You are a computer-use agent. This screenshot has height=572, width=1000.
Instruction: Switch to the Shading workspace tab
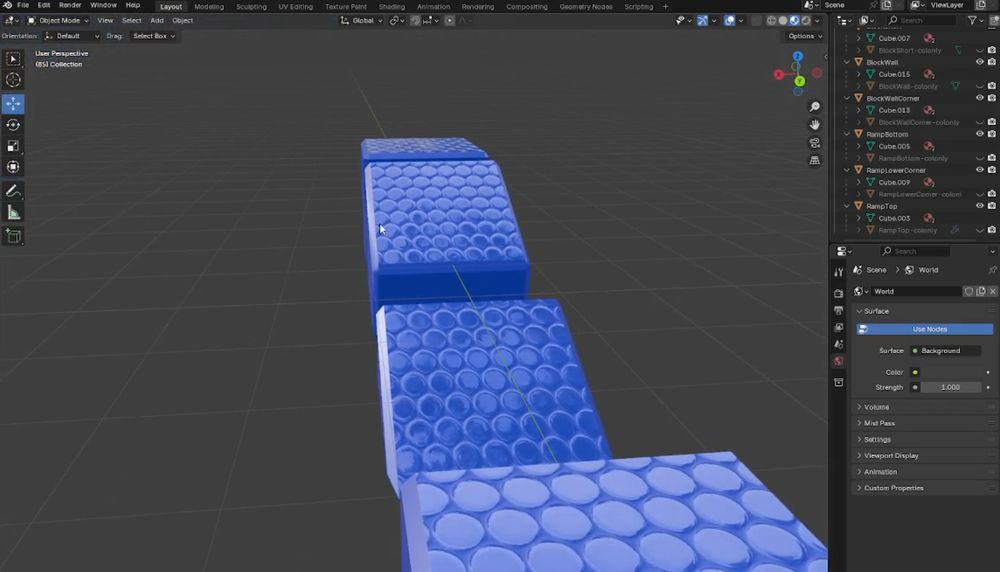click(392, 6)
